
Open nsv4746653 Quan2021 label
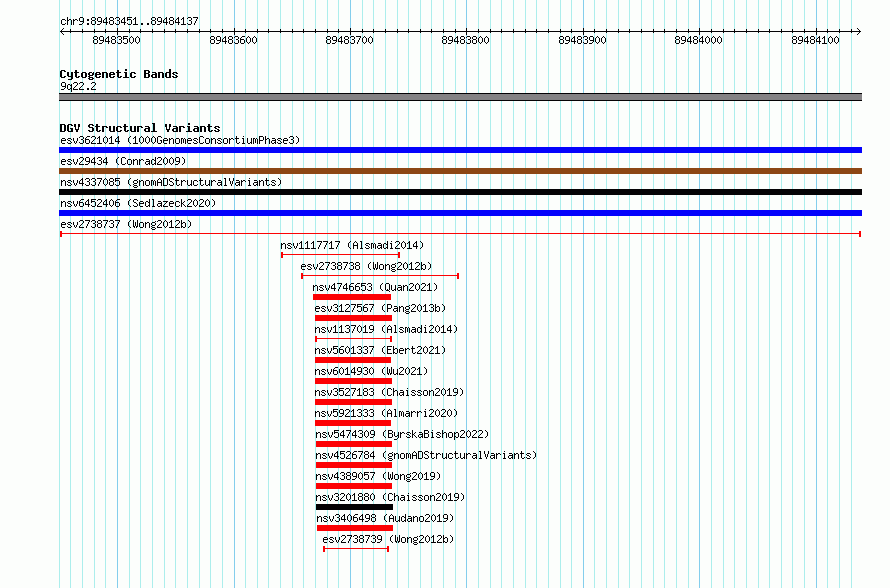pos(375,287)
